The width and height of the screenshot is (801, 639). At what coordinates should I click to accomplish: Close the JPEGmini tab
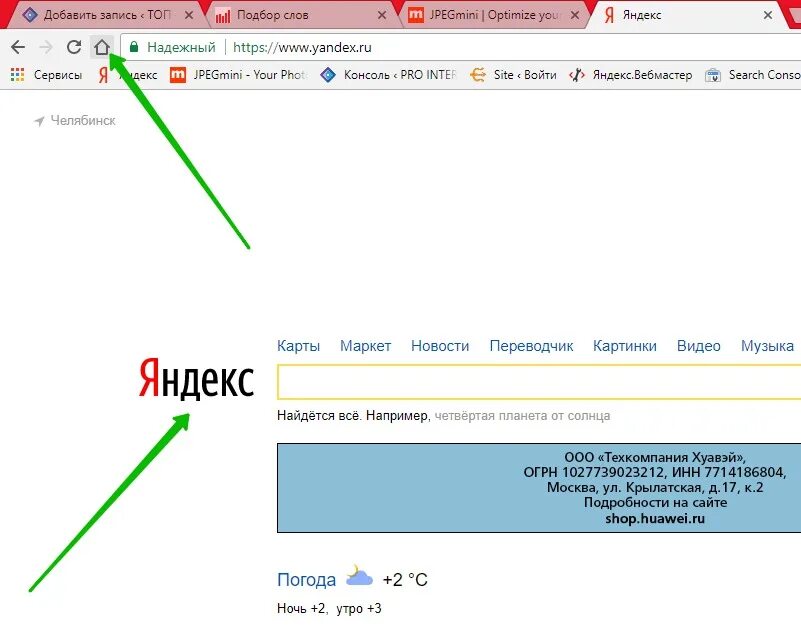(575, 15)
